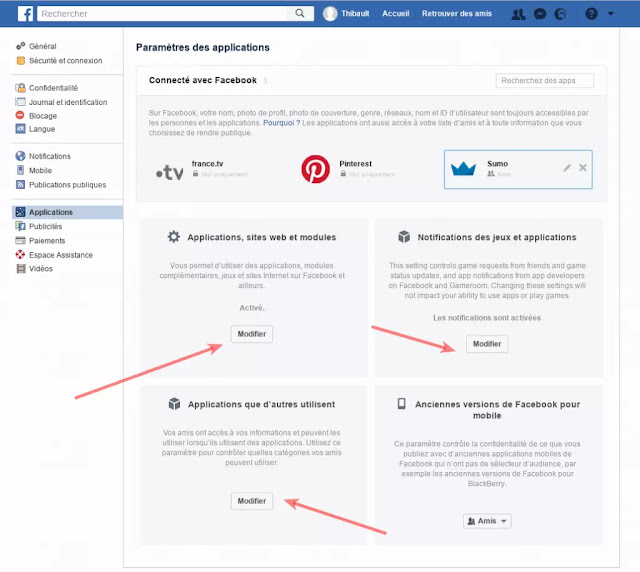The image size is (640, 572).
Task: Click the cube icon beside Notifications des jeux
Action: 404,236
